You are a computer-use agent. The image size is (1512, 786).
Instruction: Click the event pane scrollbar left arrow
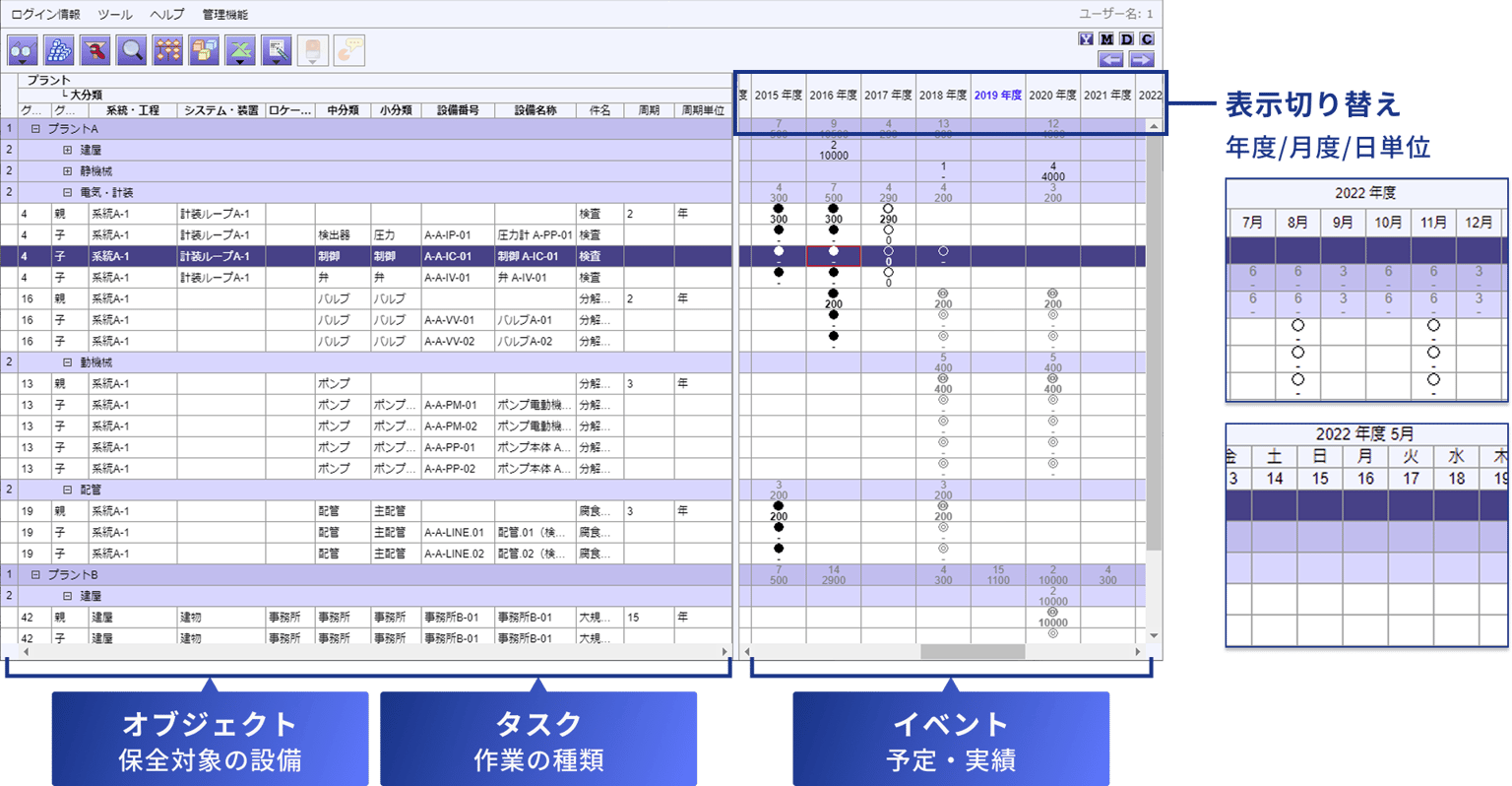(x=748, y=652)
